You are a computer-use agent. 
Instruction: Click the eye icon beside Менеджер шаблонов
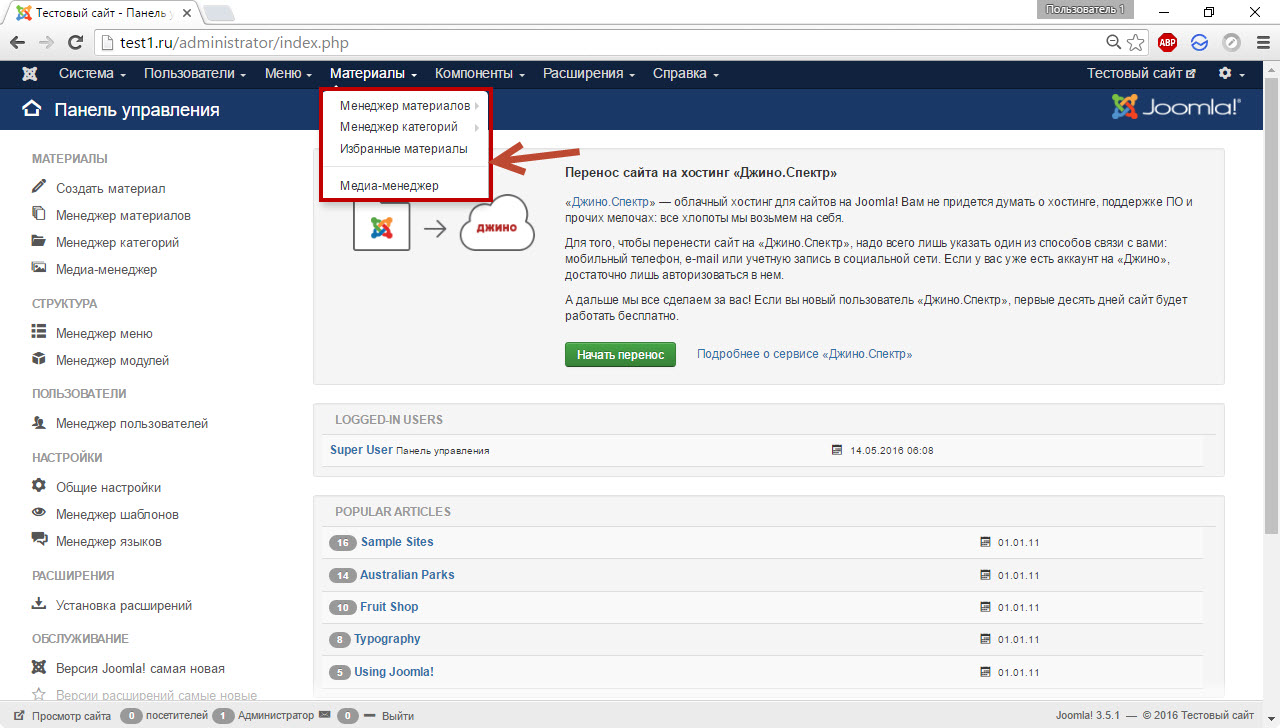pos(39,513)
